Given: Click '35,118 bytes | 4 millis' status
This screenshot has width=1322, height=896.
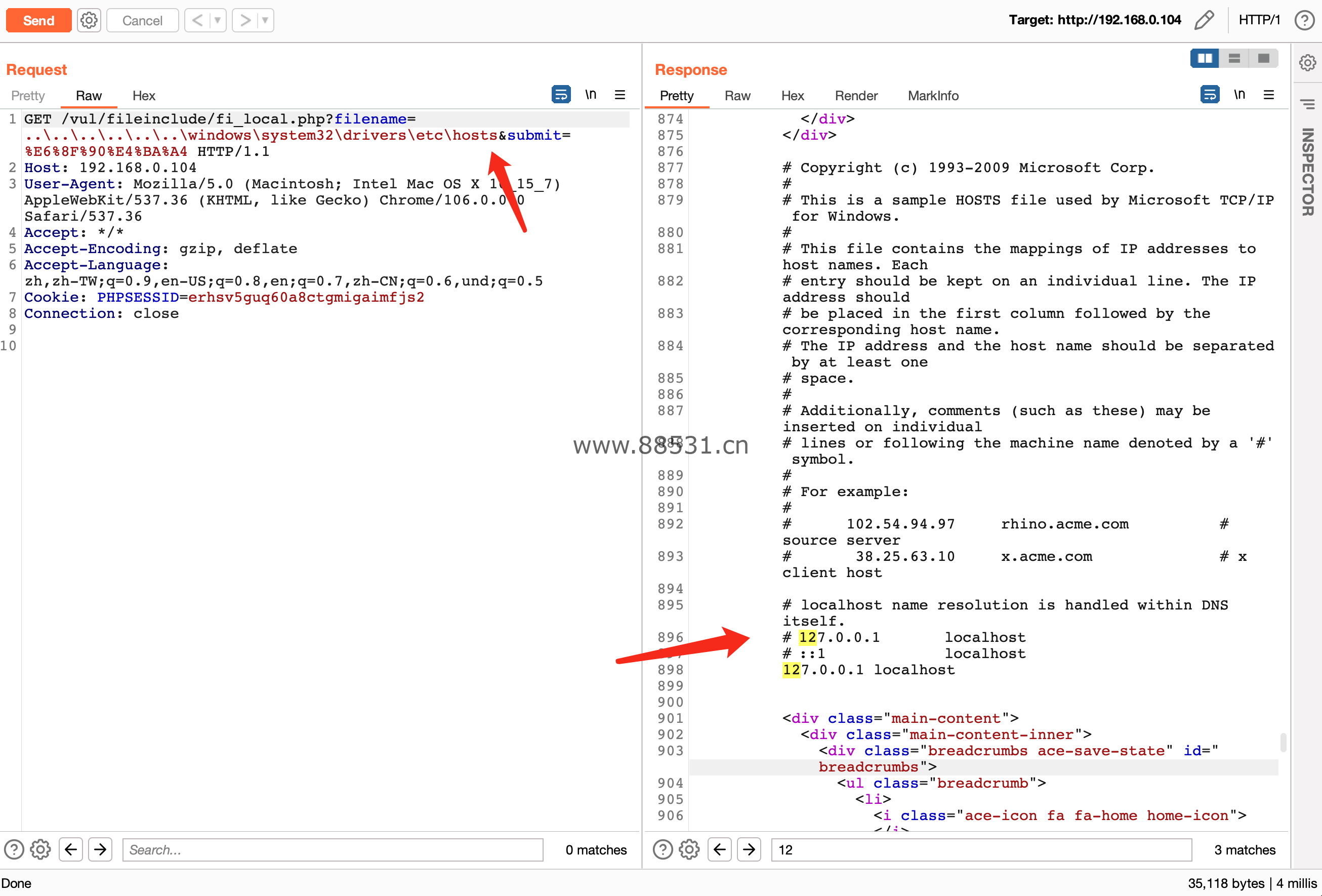Looking at the screenshot, I should 1252,883.
